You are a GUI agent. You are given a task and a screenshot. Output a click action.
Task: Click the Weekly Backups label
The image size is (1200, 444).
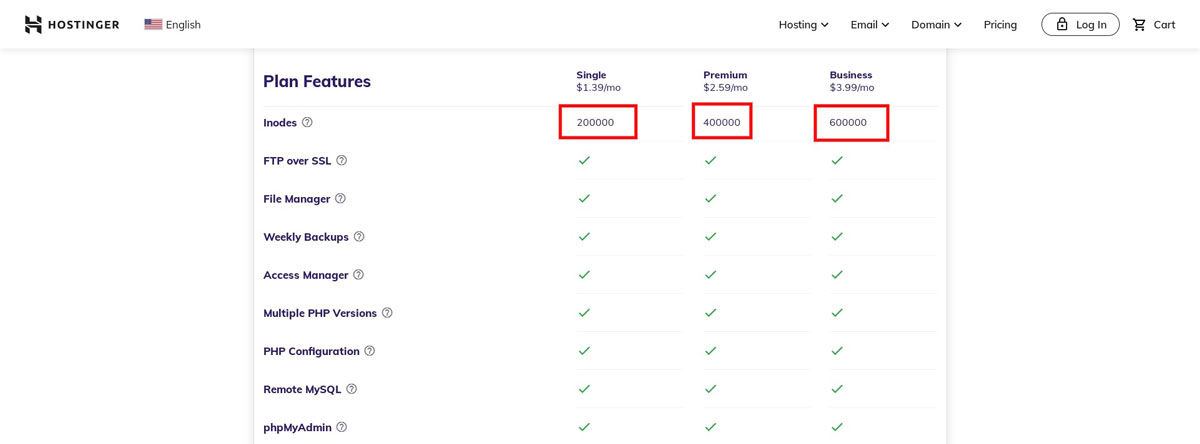306,236
